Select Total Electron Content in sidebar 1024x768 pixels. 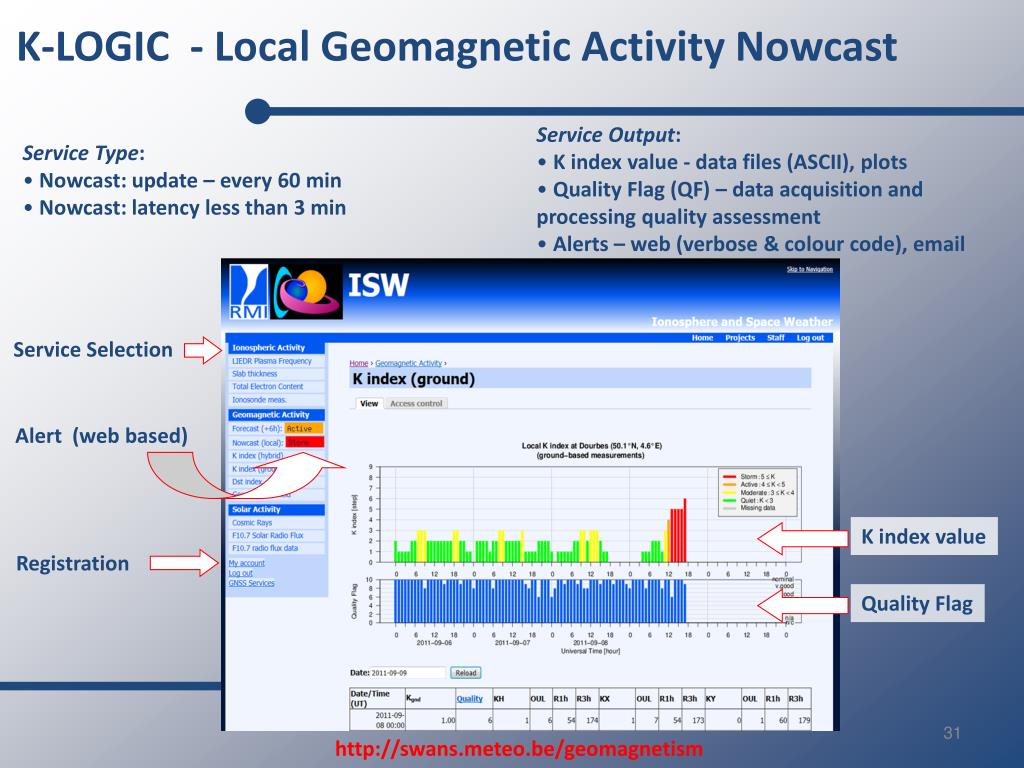coord(268,386)
